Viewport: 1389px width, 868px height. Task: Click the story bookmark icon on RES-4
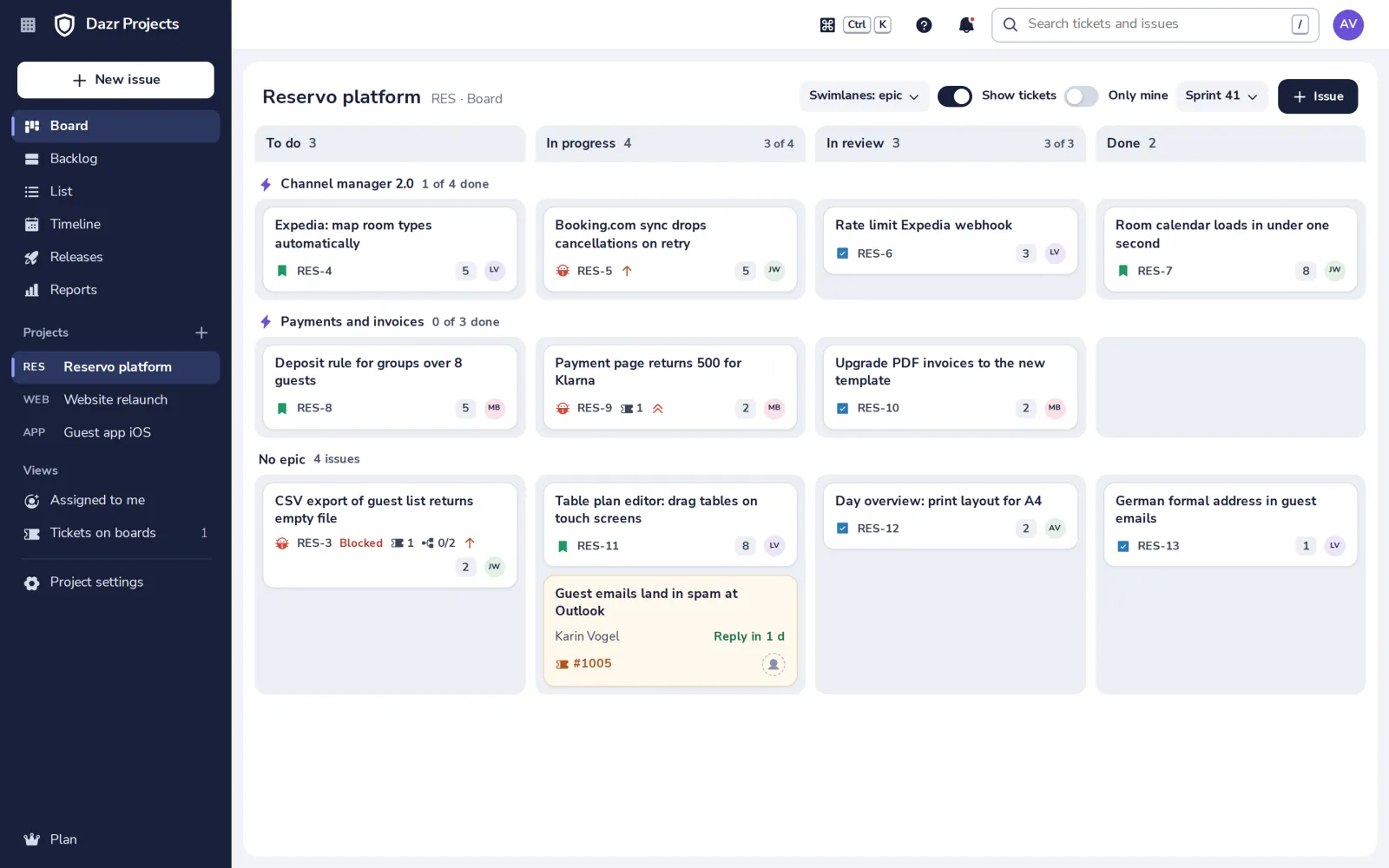(x=282, y=271)
